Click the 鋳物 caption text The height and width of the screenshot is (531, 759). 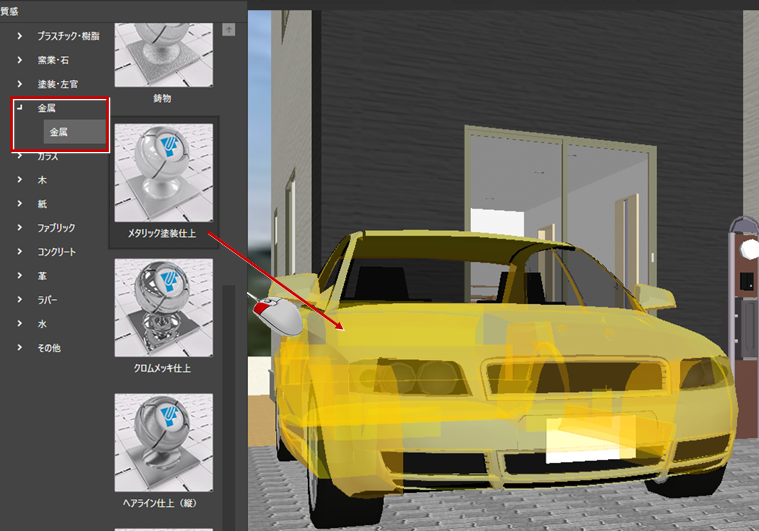pos(162,98)
